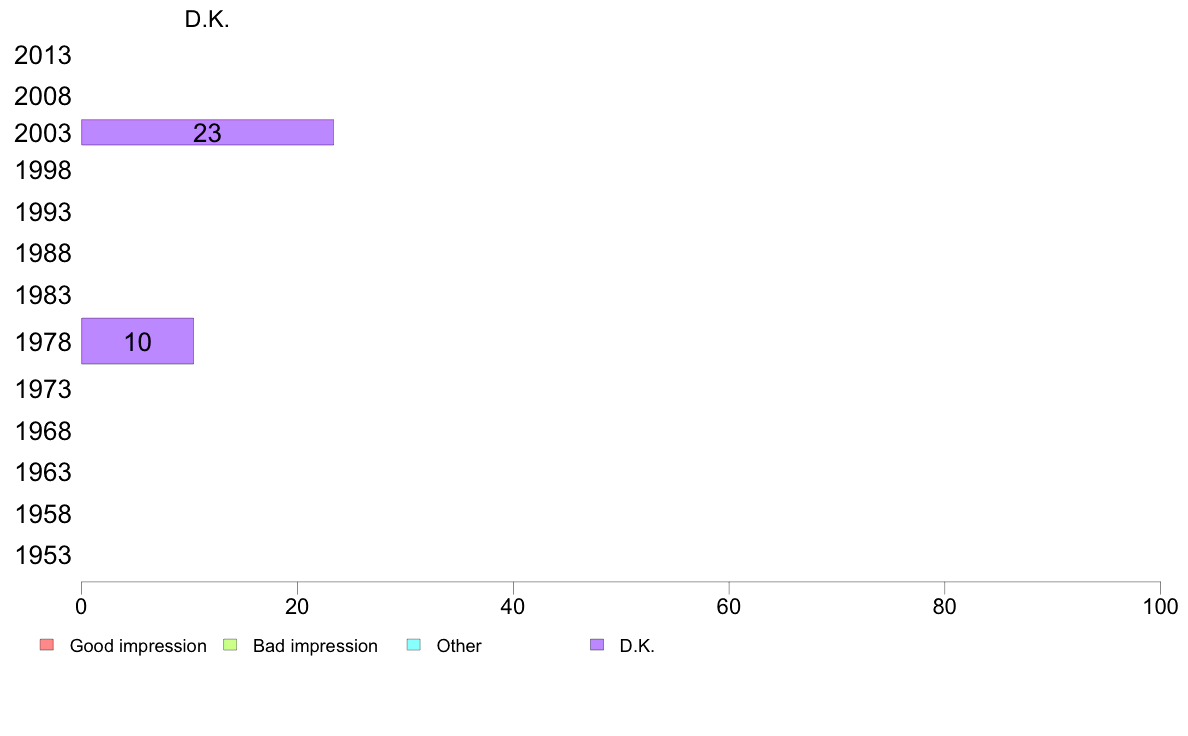The width and height of the screenshot is (1188, 736).
Task: Click the Good impression red legend swatch
Action: [x=47, y=645]
